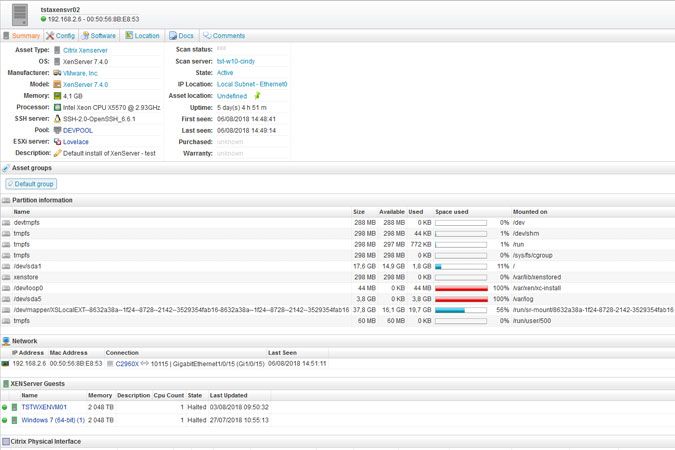Click the xenstore partition name

[26, 277]
